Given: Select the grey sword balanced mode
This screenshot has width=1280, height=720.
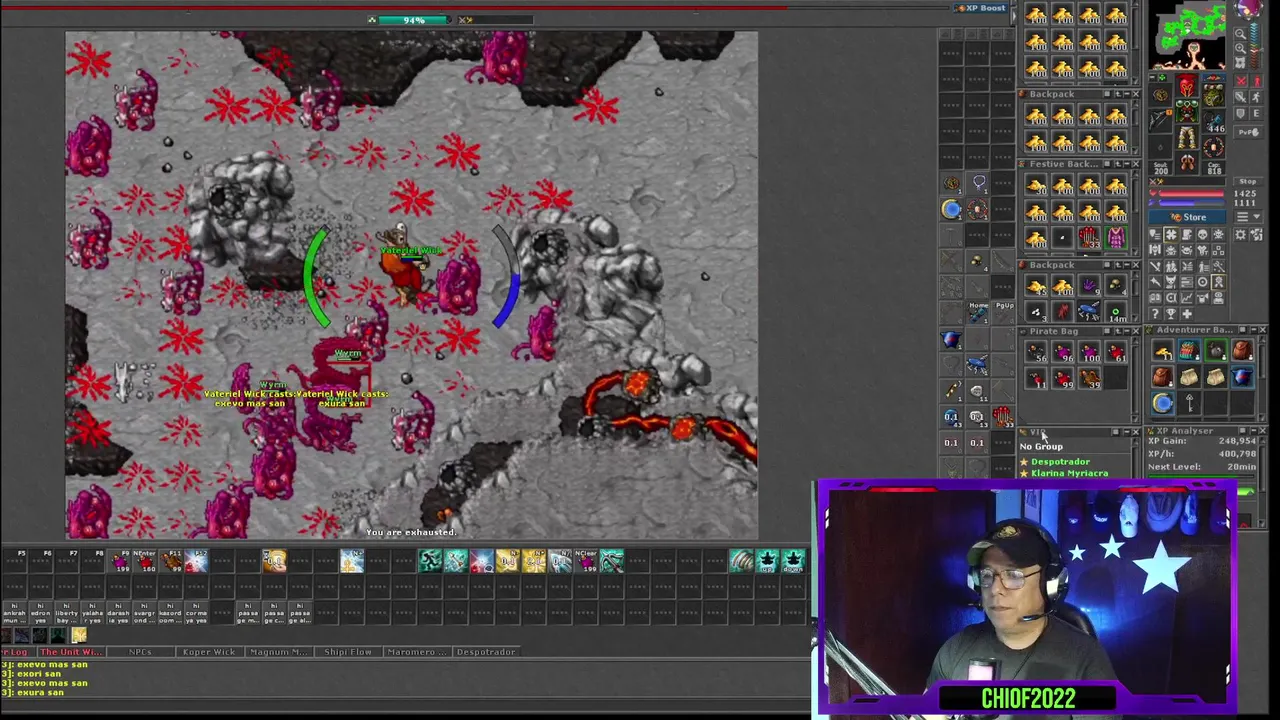Looking at the screenshot, I should click(1240, 97).
